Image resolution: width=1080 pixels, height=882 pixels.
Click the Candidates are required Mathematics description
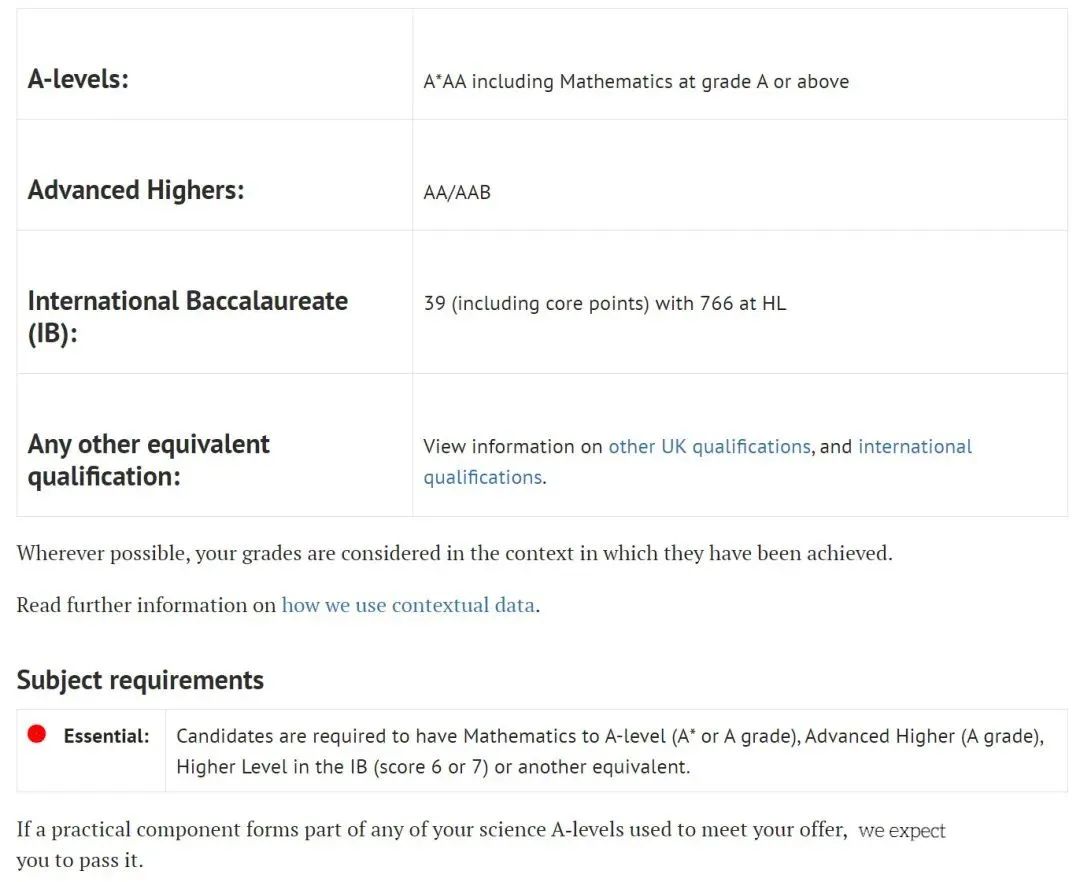tap(610, 751)
